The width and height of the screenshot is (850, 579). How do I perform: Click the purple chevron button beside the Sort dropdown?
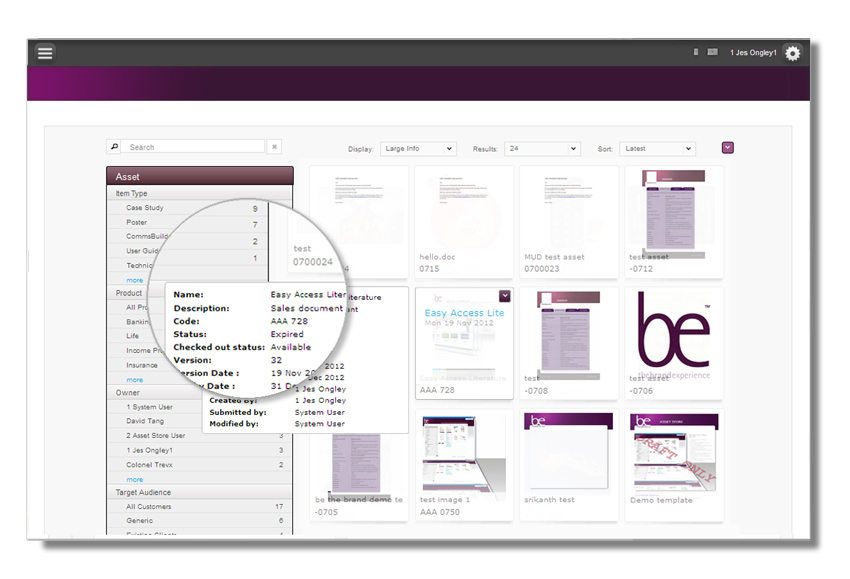click(727, 146)
